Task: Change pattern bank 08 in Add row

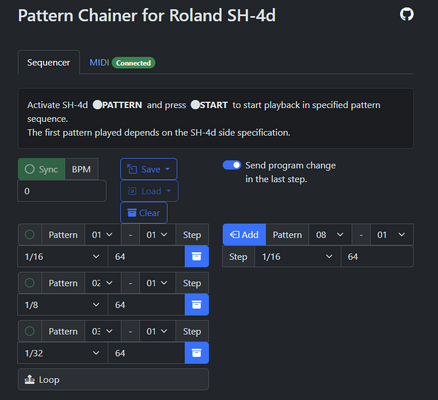Action: click(330, 235)
